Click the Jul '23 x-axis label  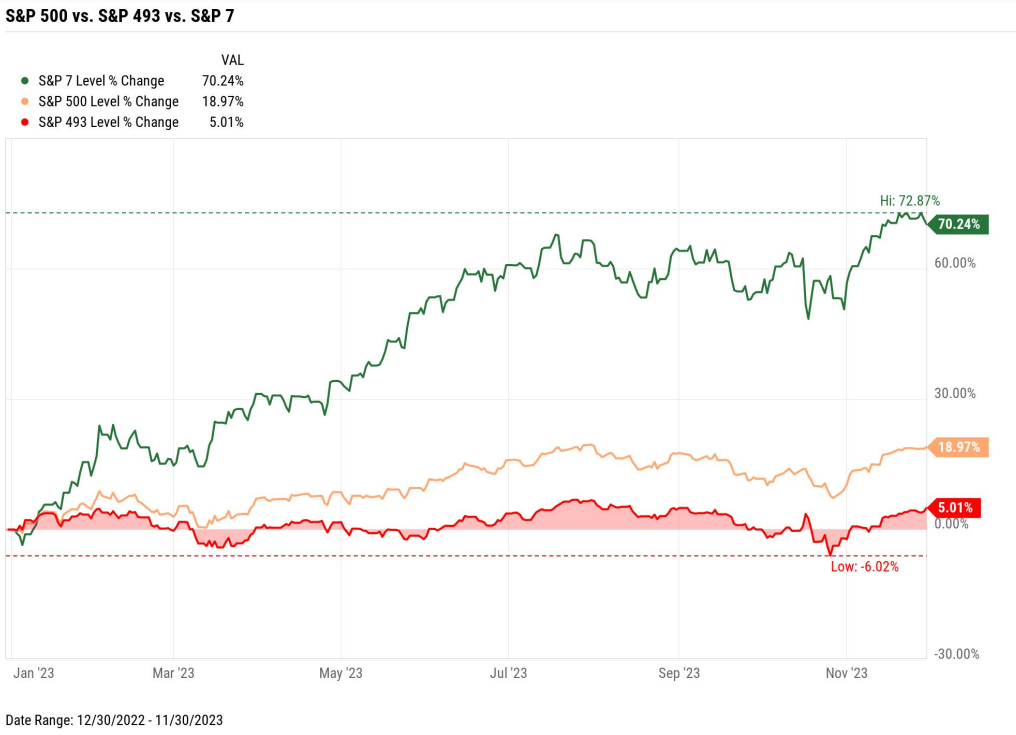coord(508,673)
